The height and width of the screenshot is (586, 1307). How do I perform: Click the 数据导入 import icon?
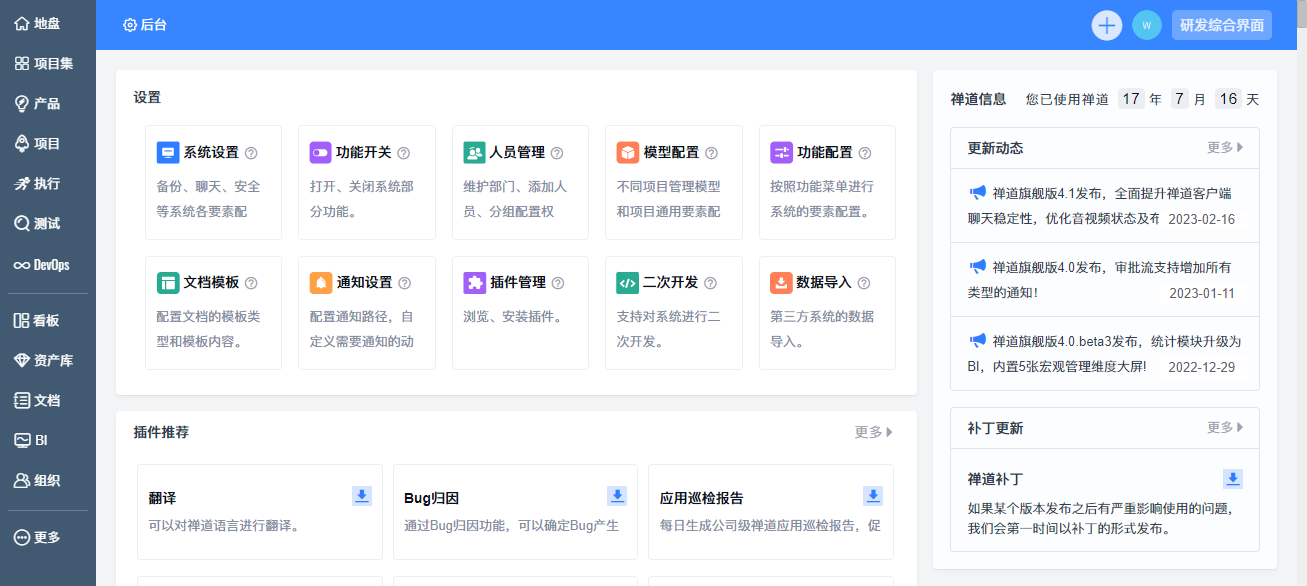[x=781, y=283]
